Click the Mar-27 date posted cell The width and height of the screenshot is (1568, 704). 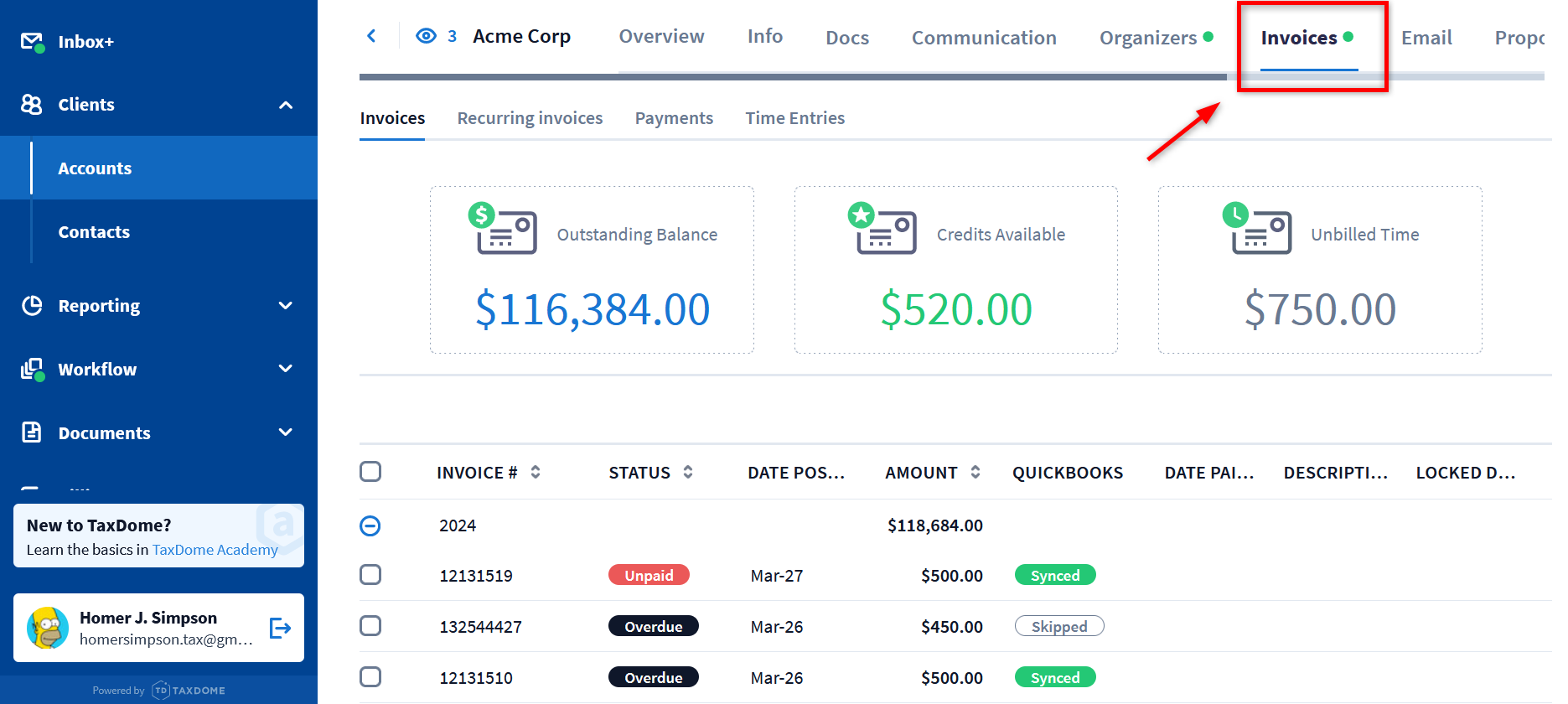pos(777,576)
